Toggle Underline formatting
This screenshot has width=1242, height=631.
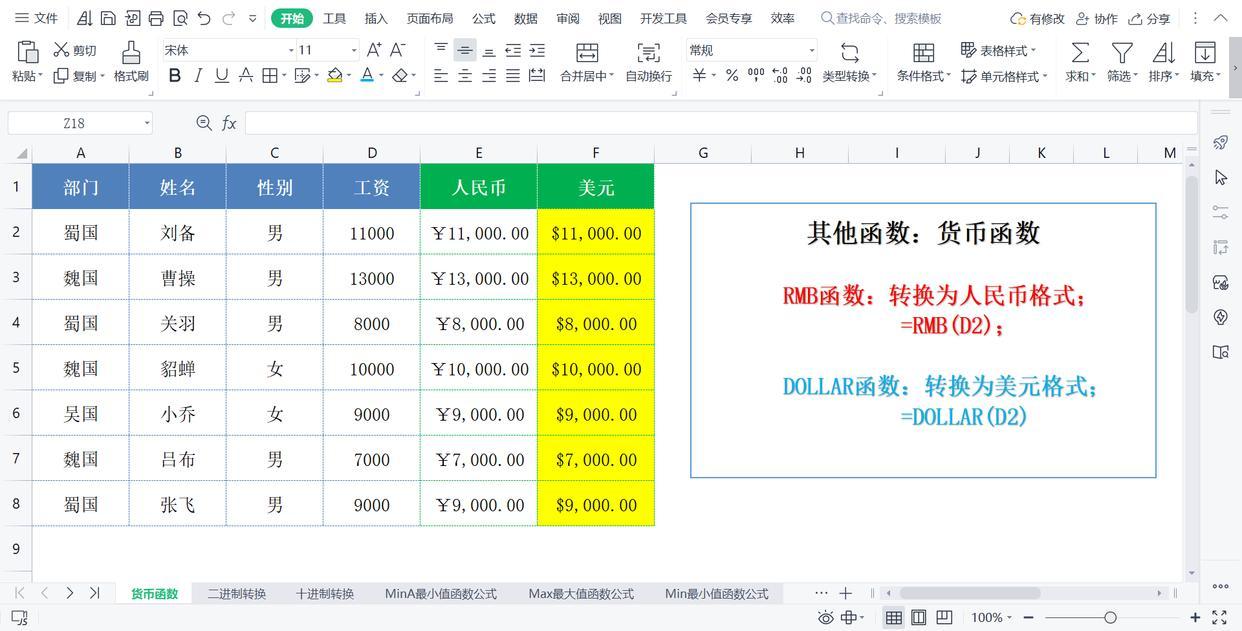(221, 75)
